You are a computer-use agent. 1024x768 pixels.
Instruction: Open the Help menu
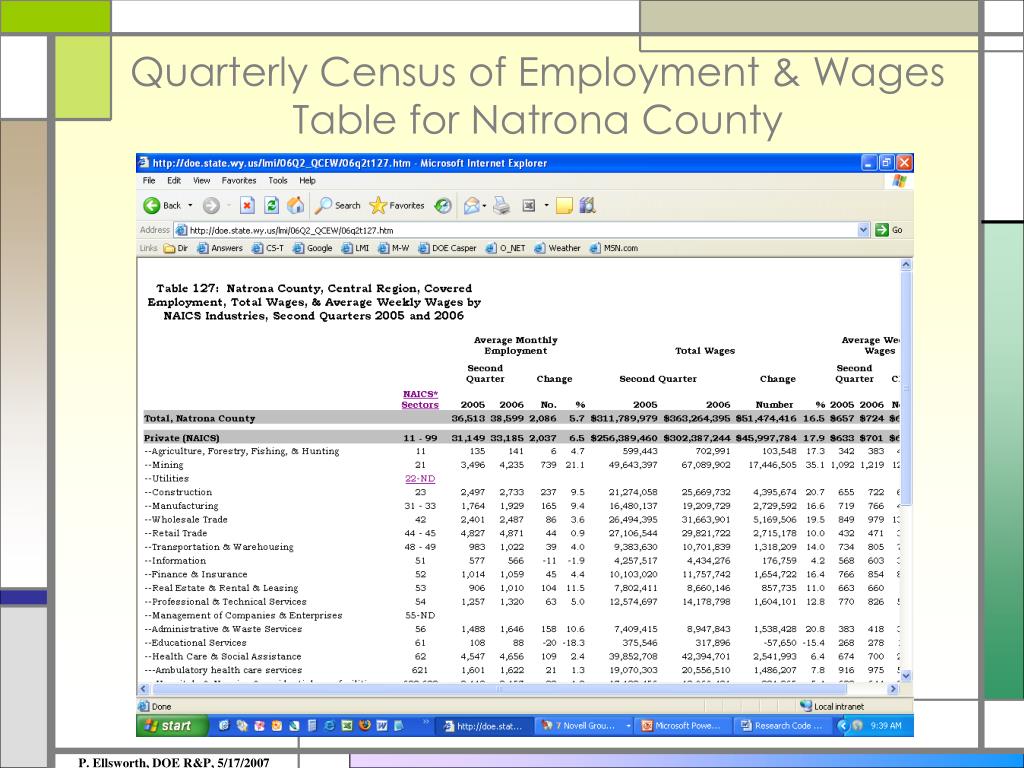pos(307,181)
